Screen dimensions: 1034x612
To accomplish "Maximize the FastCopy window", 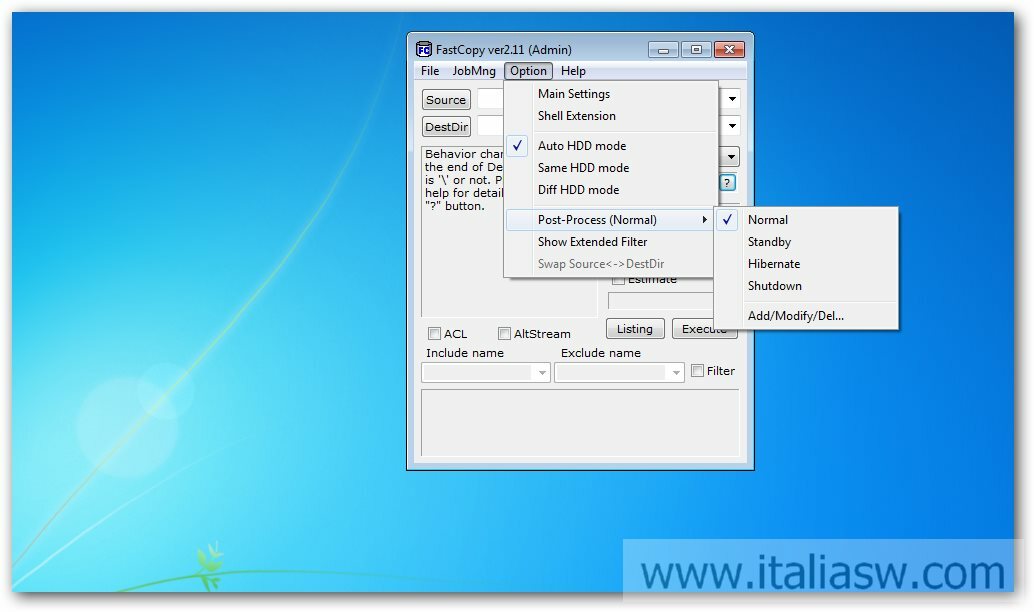I will tap(696, 49).
